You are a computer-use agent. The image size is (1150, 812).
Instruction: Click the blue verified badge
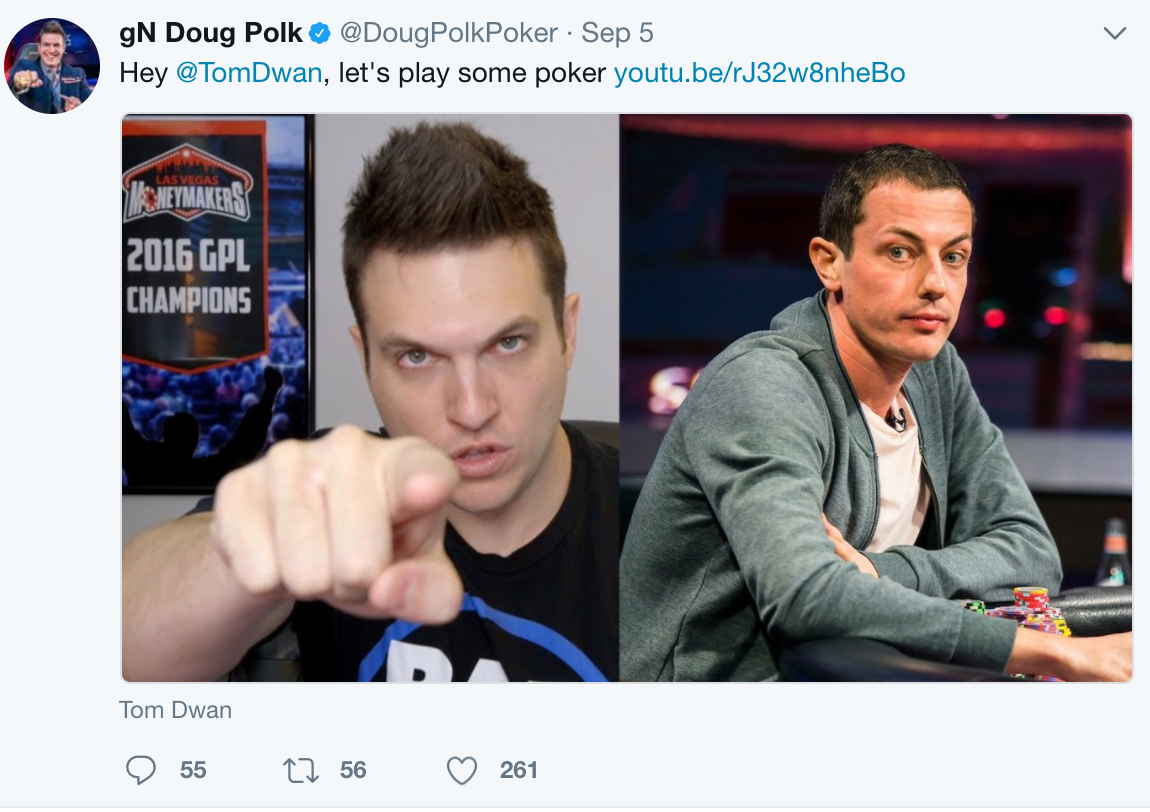(x=320, y=33)
